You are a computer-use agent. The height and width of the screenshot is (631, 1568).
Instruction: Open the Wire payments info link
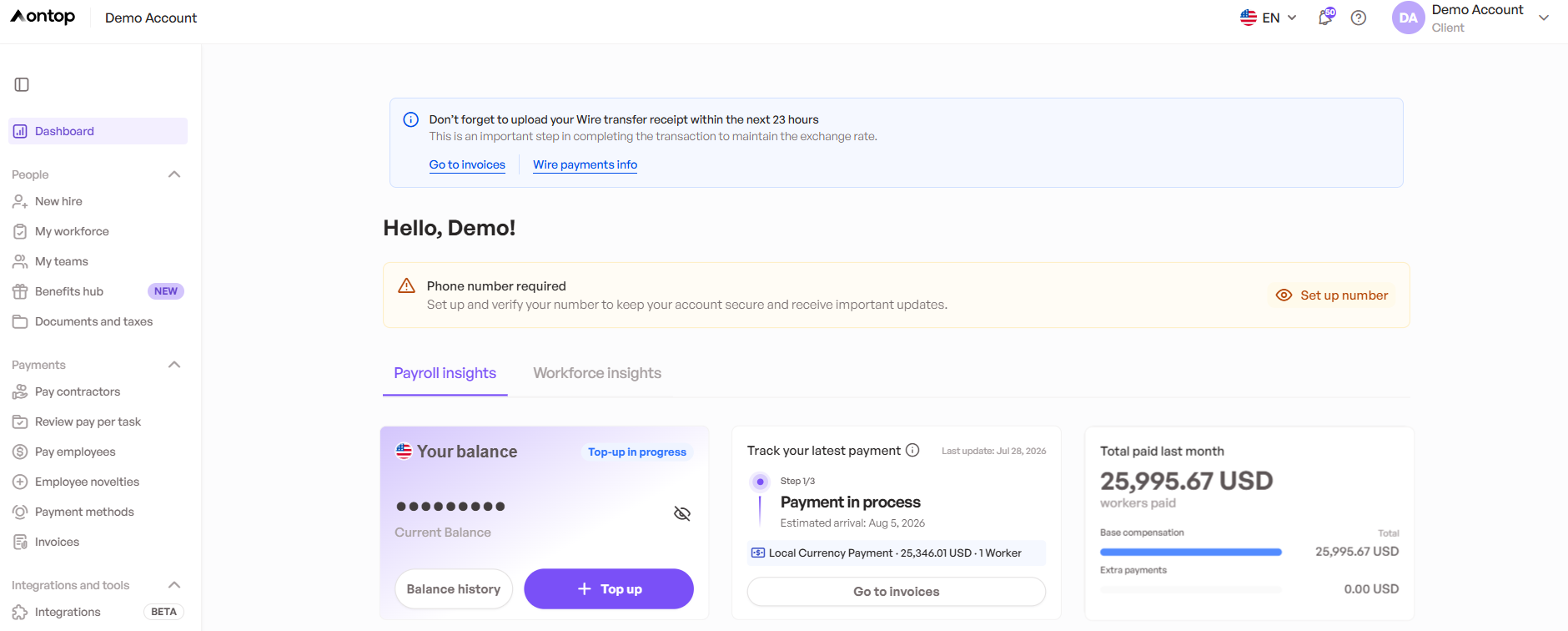(585, 164)
